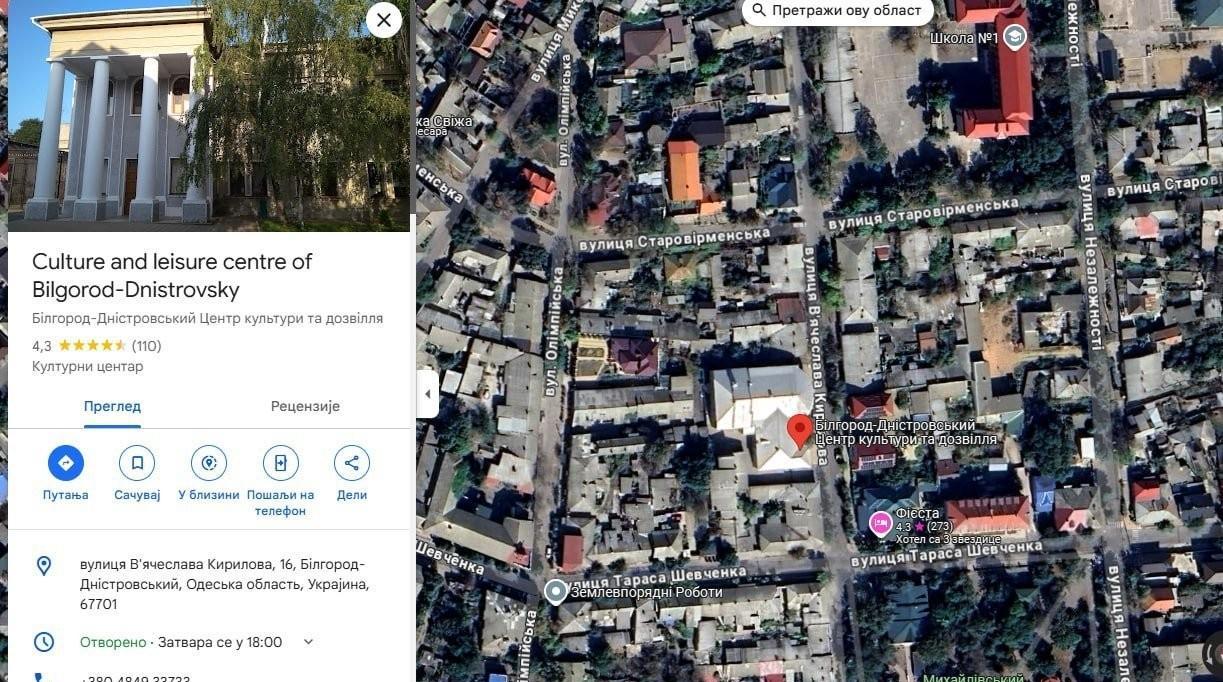The width and height of the screenshot is (1223, 682).
Task: Open the building photo thumbnail
Action: 209,116
